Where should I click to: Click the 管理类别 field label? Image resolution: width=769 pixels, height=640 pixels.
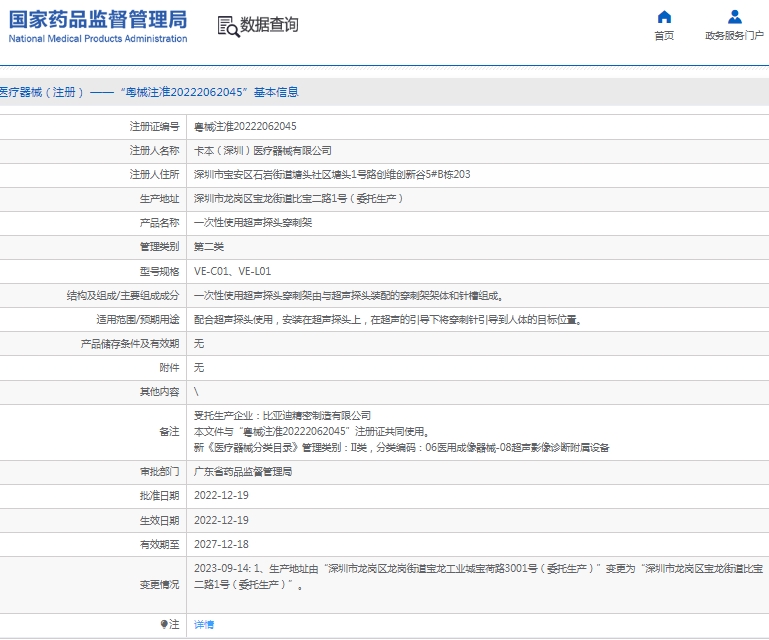coord(159,247)
